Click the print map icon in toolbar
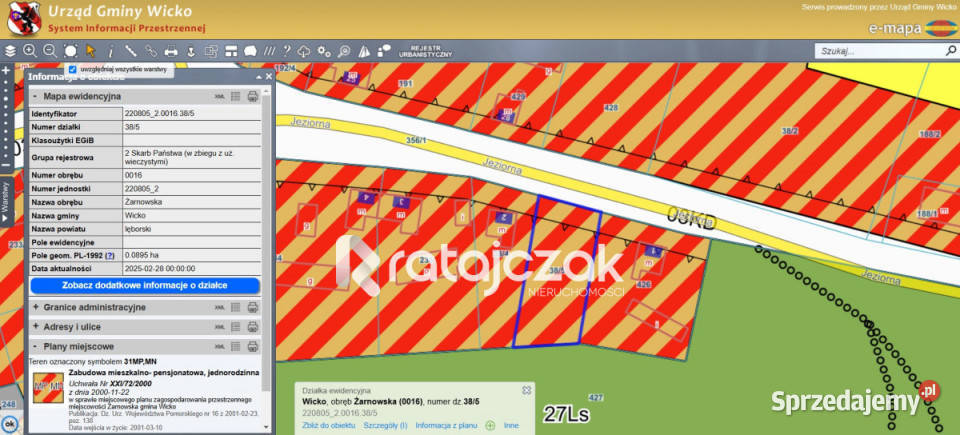 tap(171, 50)
